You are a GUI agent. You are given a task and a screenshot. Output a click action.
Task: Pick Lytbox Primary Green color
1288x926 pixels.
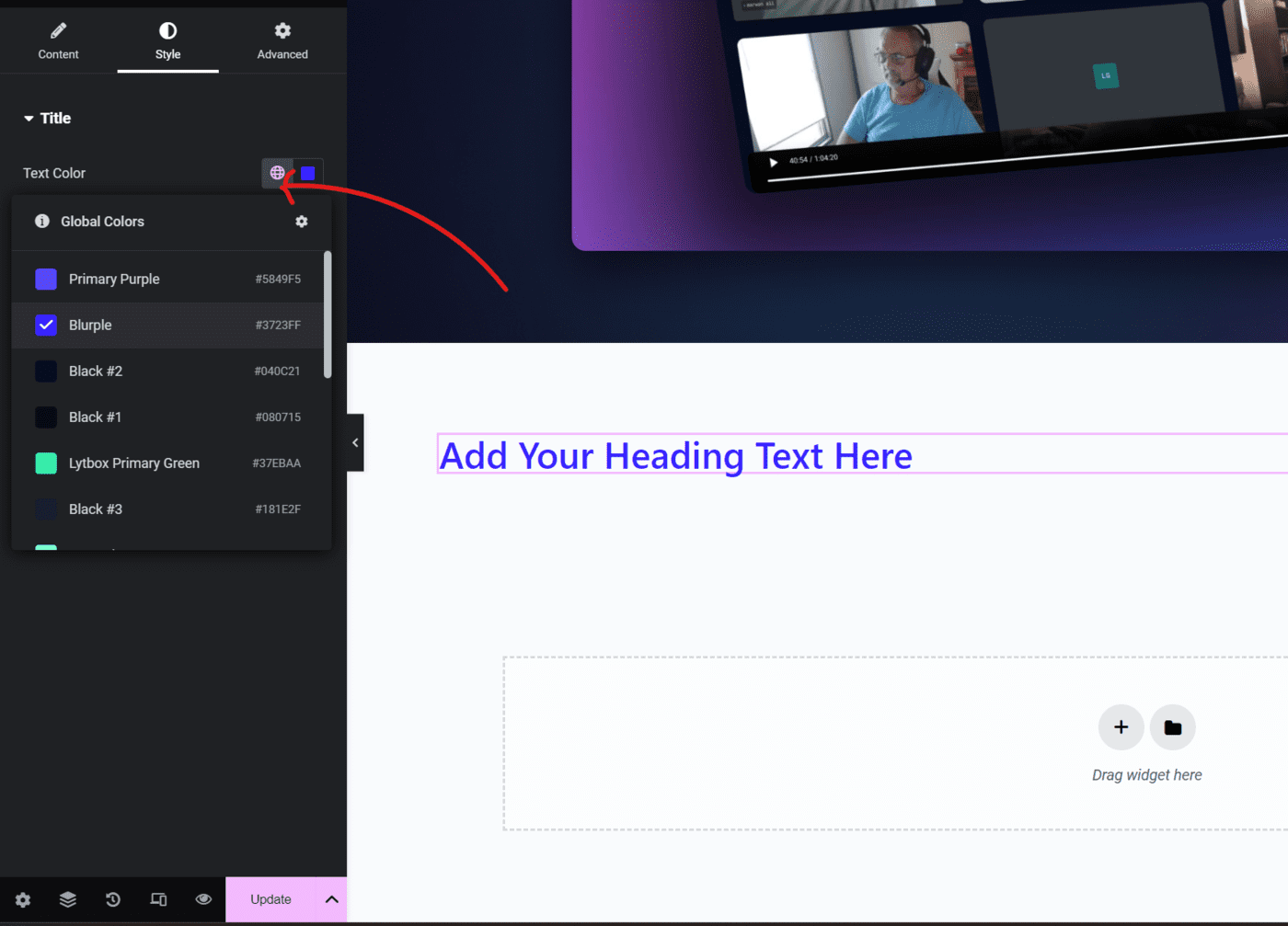(167, 463)
